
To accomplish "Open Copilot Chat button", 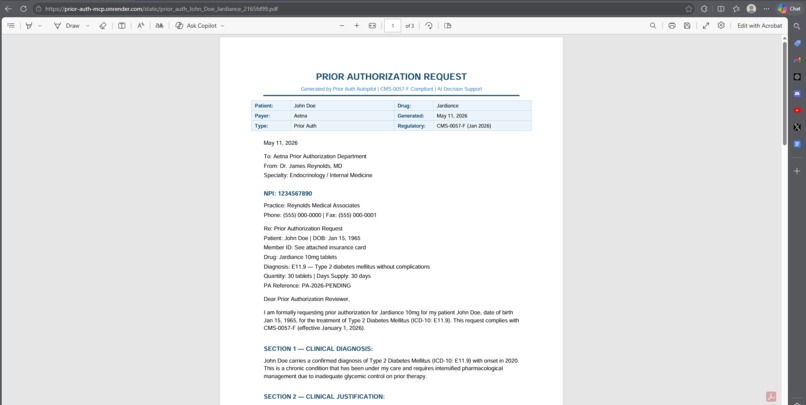I will click(790, 9).
